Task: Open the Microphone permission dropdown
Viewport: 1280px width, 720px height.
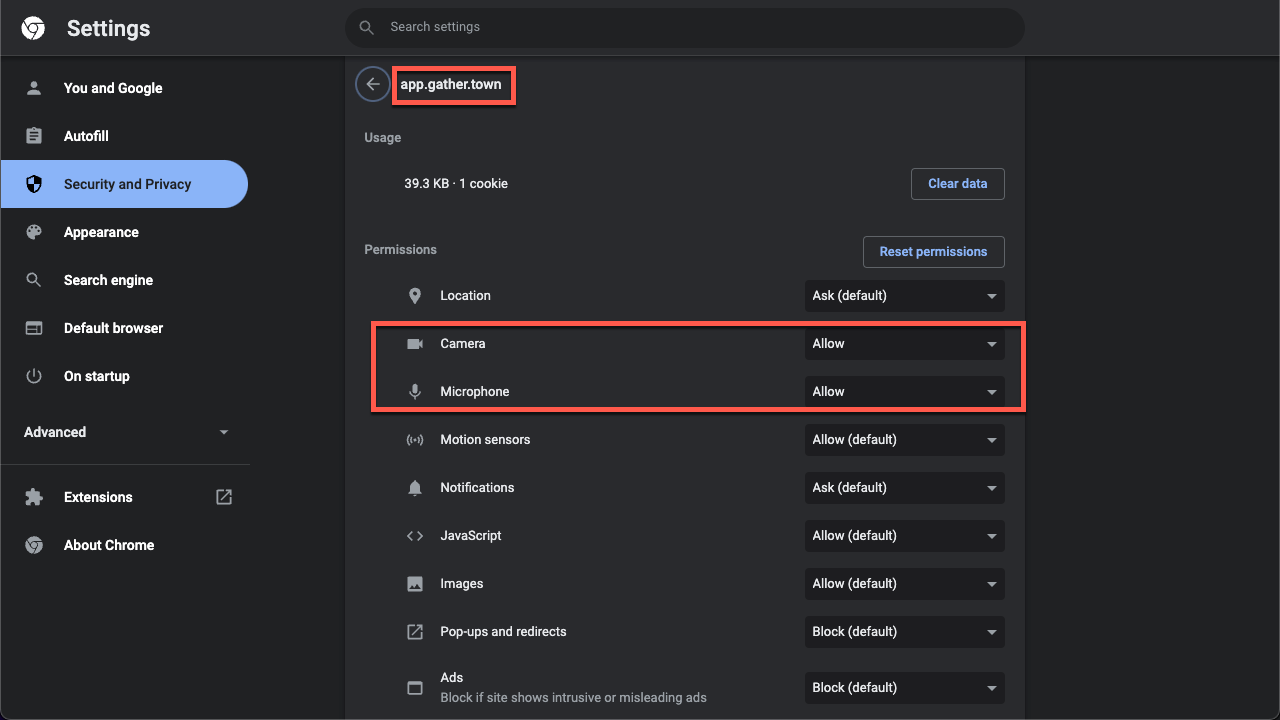Action: tap(904, 392)
